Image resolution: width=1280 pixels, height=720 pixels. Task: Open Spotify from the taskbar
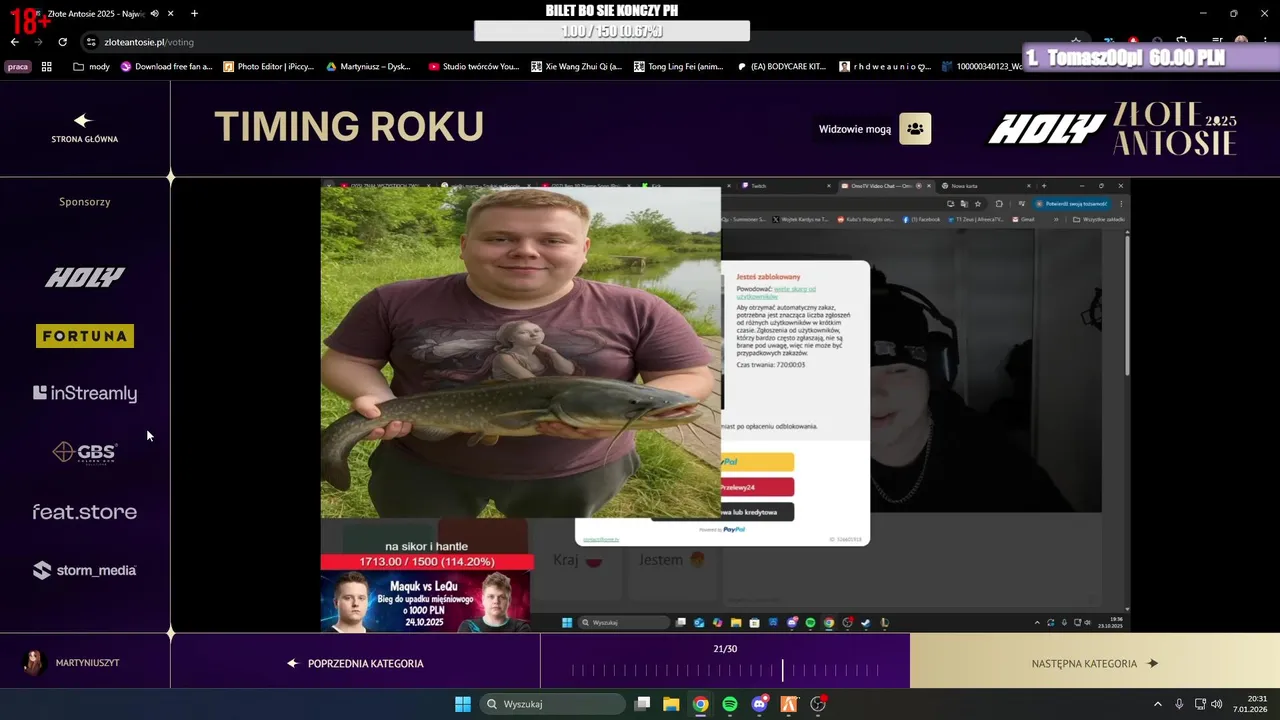[x=730, y=704]
